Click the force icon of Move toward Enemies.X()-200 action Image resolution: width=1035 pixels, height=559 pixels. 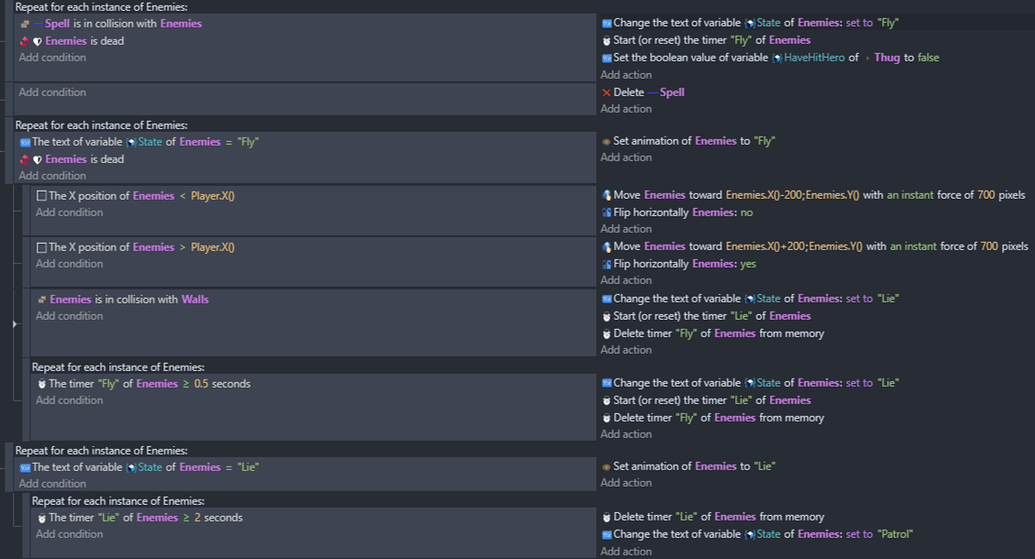coord(607,195)
